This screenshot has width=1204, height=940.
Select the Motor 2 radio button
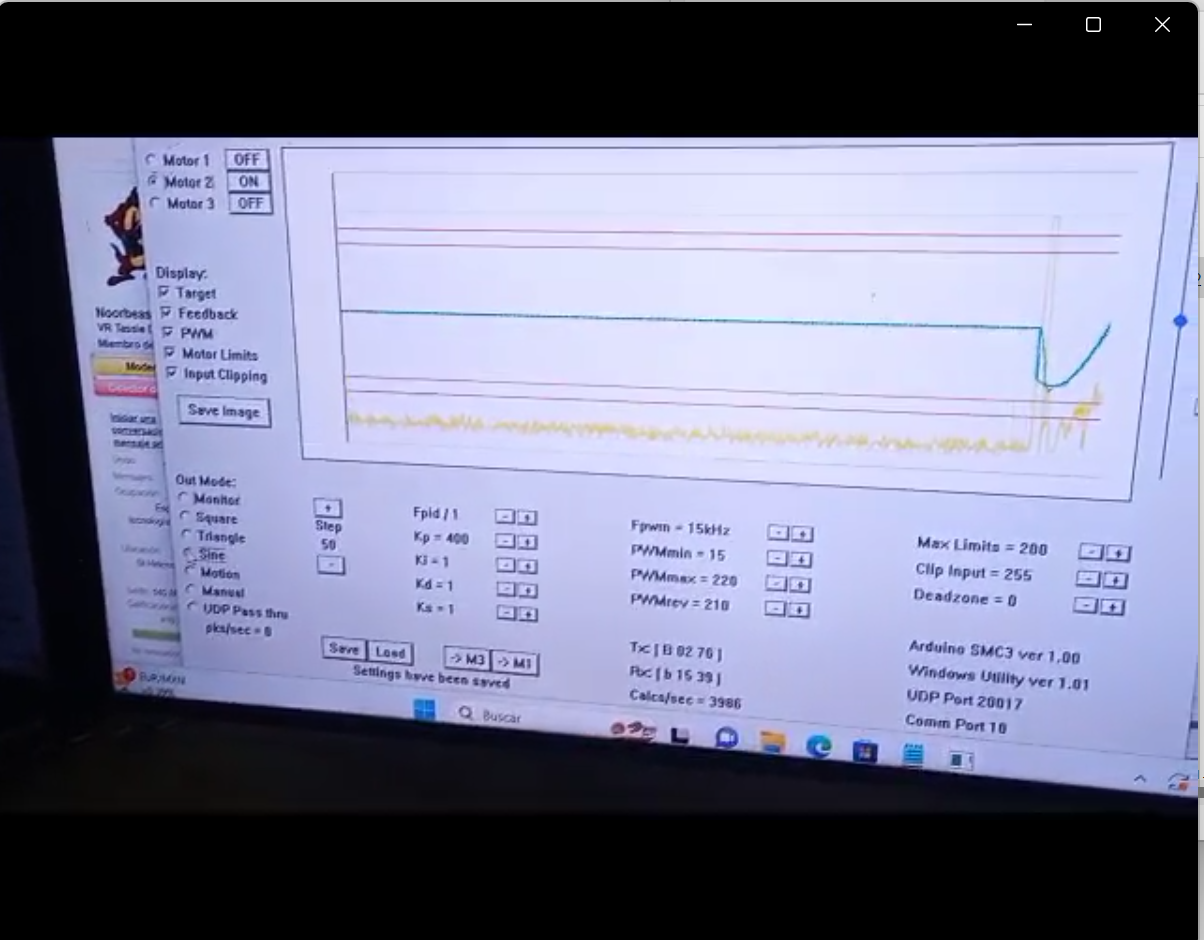pos(153,182)
